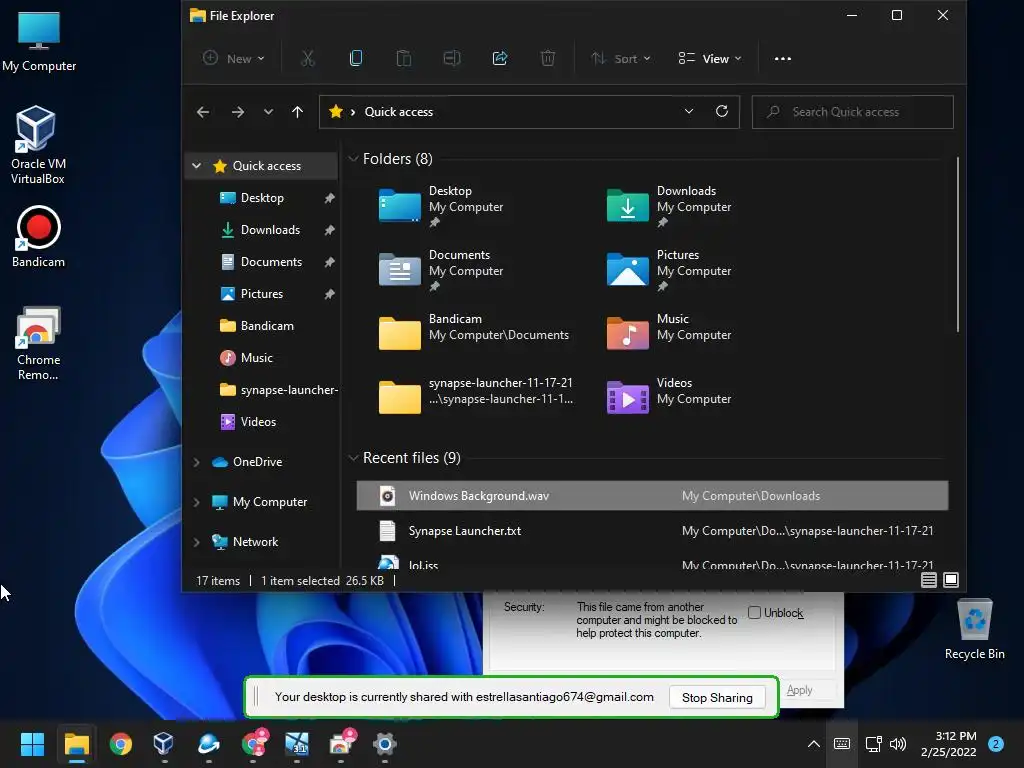Refresh the Quick access view
The height and width of the screenshot is (768, 1024).
click(722, 111)
